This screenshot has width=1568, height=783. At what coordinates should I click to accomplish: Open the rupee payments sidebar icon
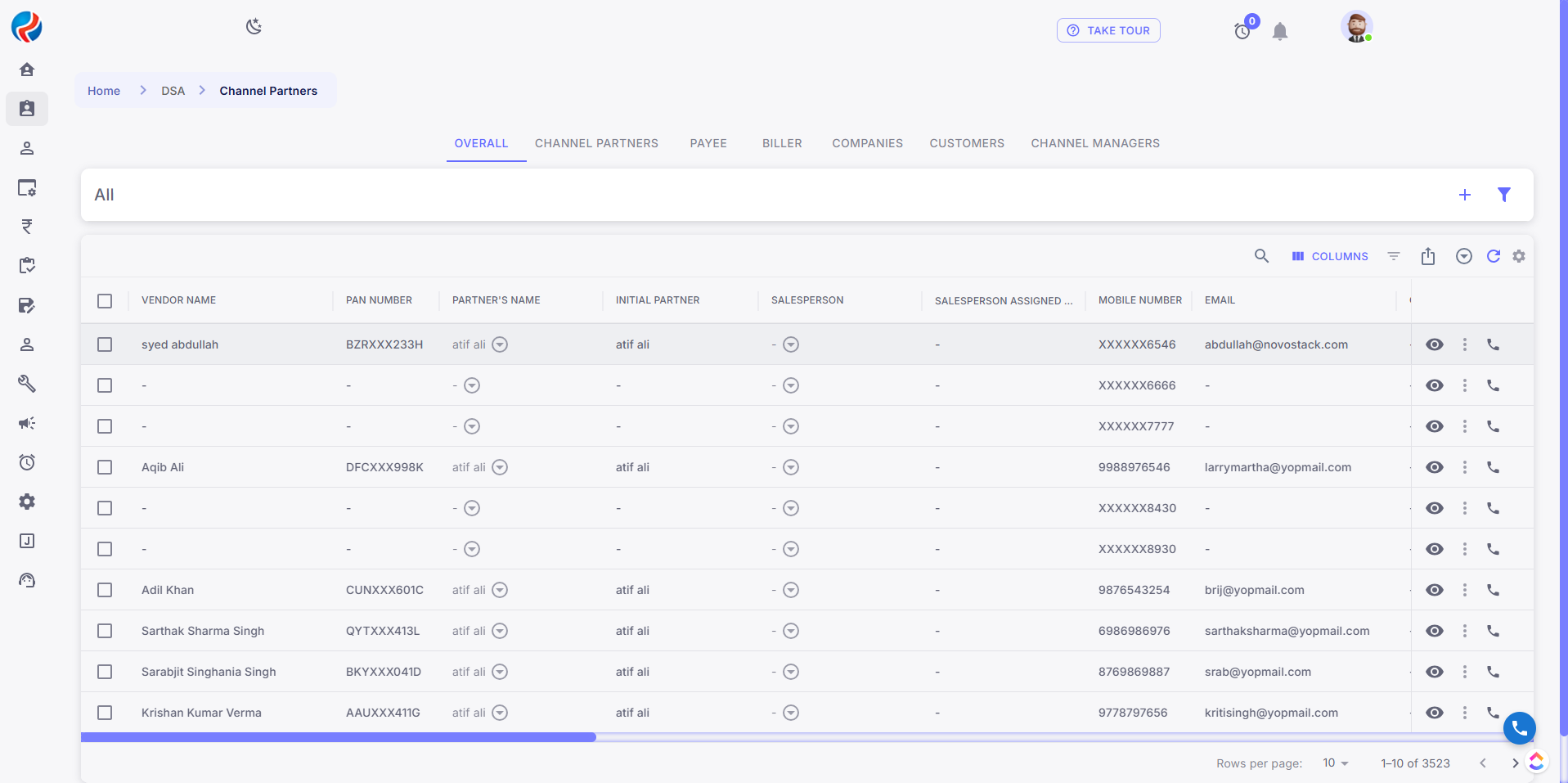[x=27, y=227]
